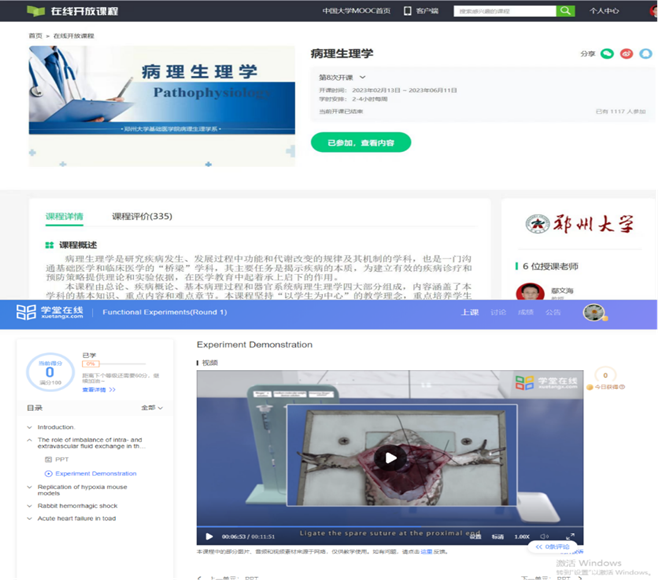Open 查看详情 link under progress
The height and width of the screenshot is (580, 658).
(99, 390)
